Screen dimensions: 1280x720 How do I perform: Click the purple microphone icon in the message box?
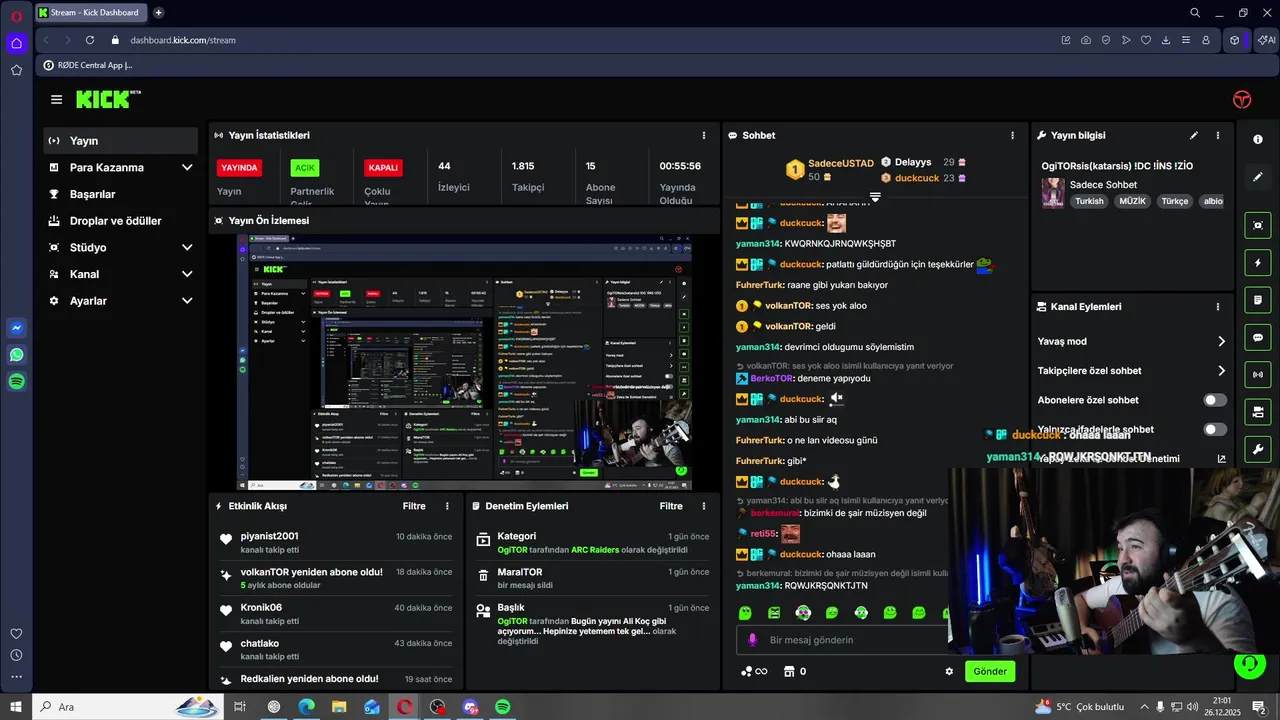(x=753, y=640)
